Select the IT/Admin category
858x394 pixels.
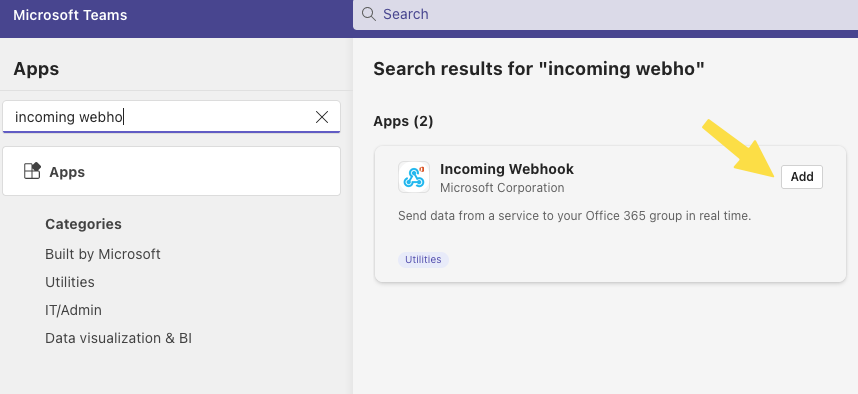pyautogui.click(x=73, y=310)
